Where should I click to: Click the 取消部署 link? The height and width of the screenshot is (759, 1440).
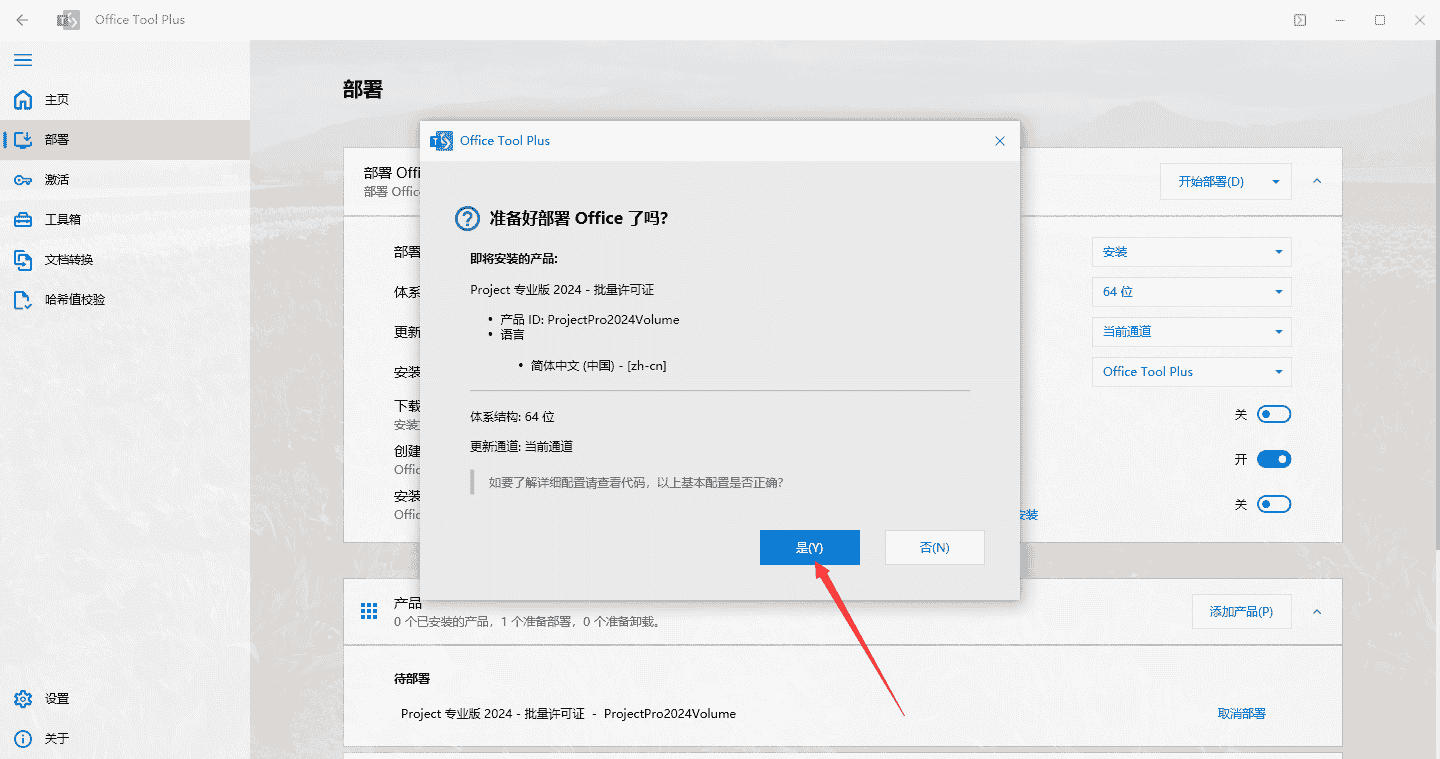1242,714
